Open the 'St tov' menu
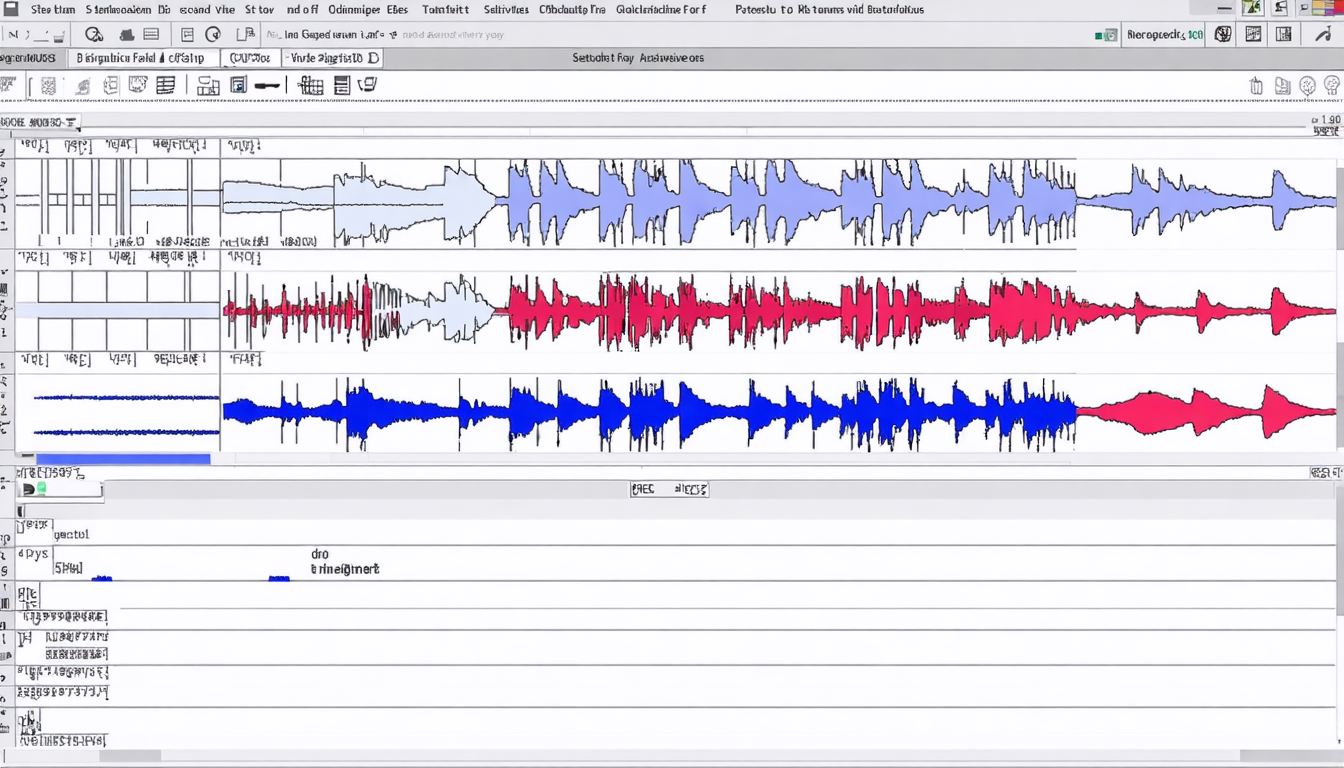1344x768 pixels. click(260, 9)
